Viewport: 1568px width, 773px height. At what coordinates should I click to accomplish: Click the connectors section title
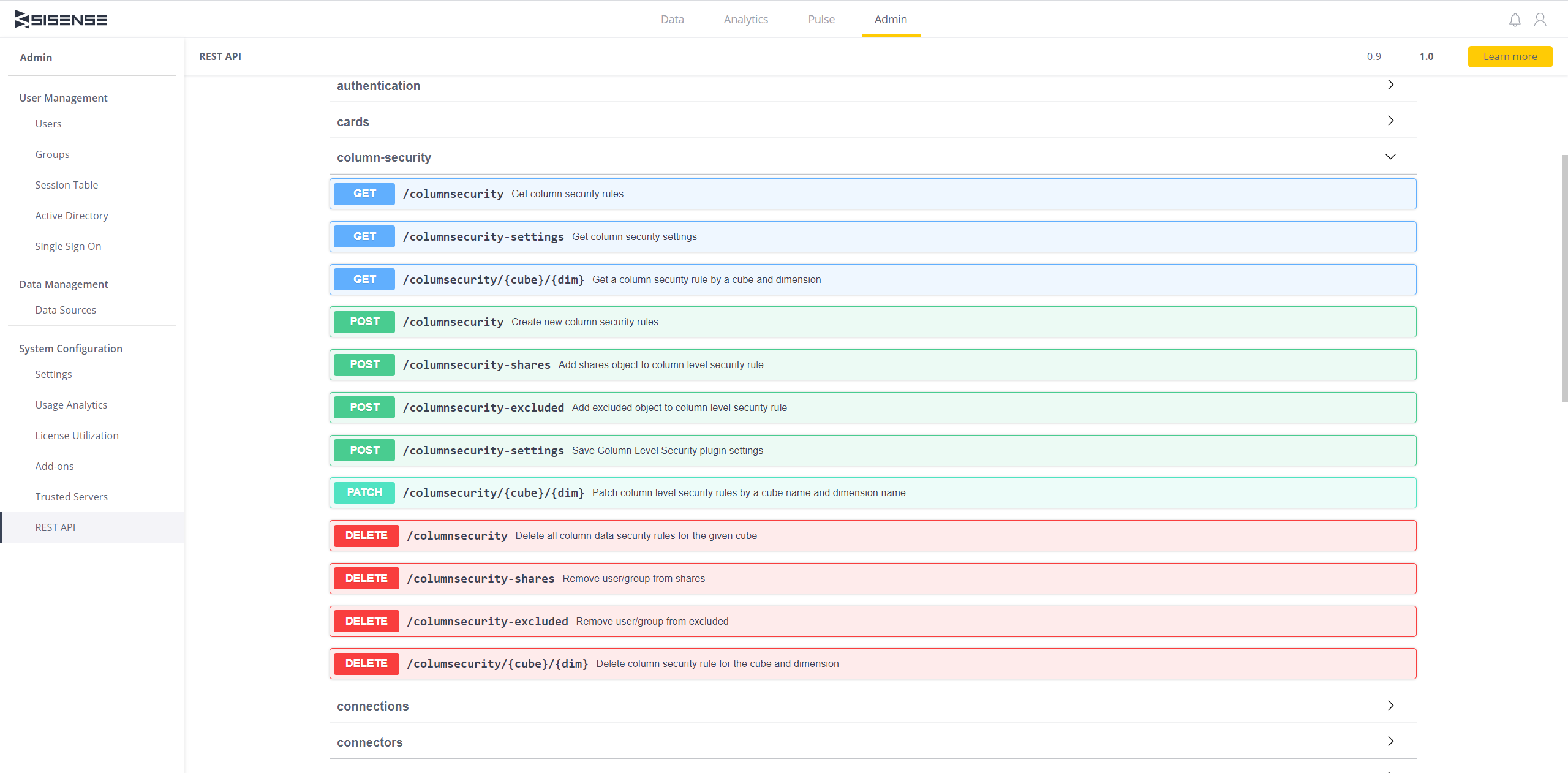point(369,742)
